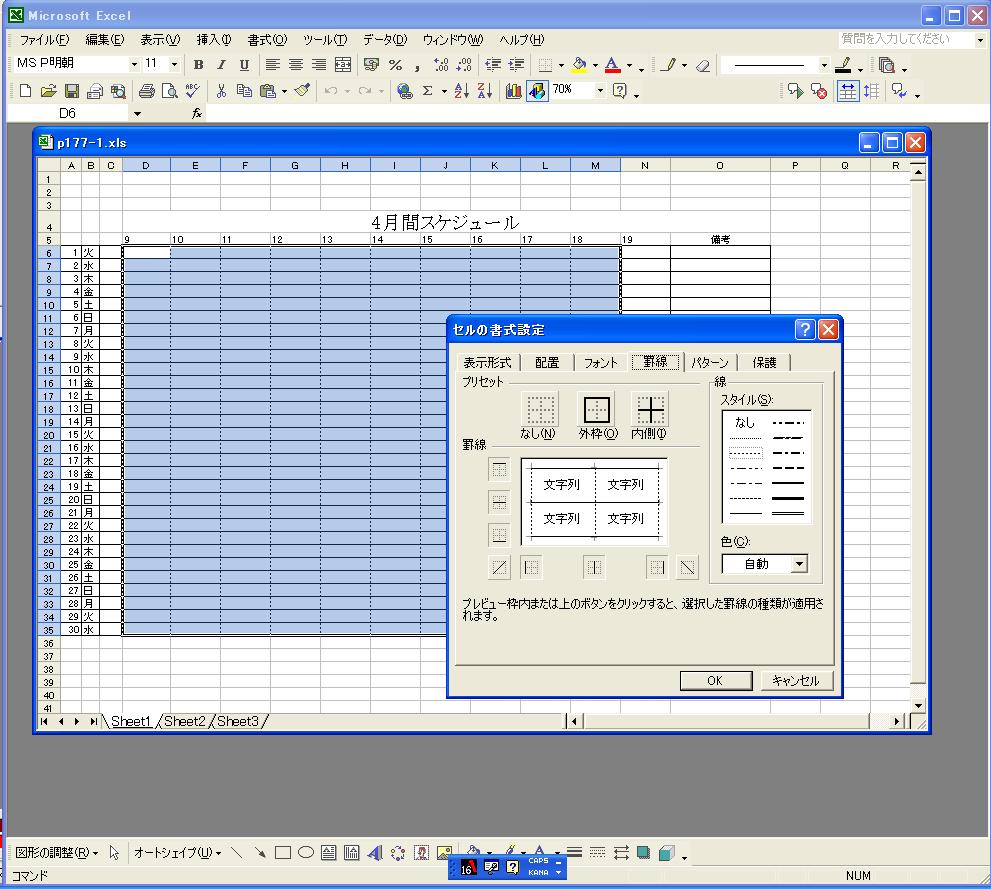Image resolution: width=991 pixels, height=889 pixels.
Task: Toggle underline formatting in toolbar
Action: click(x=244, y=64)
